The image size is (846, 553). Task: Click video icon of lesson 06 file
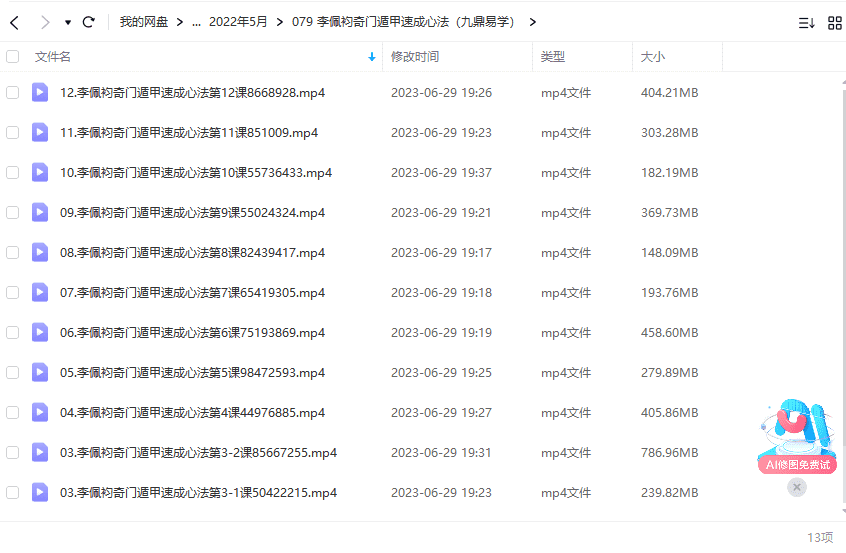pos(40,332)
